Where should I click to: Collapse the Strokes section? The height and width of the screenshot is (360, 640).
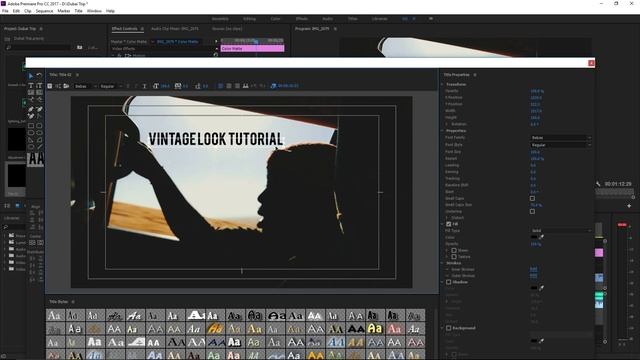[x=442, y=263]
